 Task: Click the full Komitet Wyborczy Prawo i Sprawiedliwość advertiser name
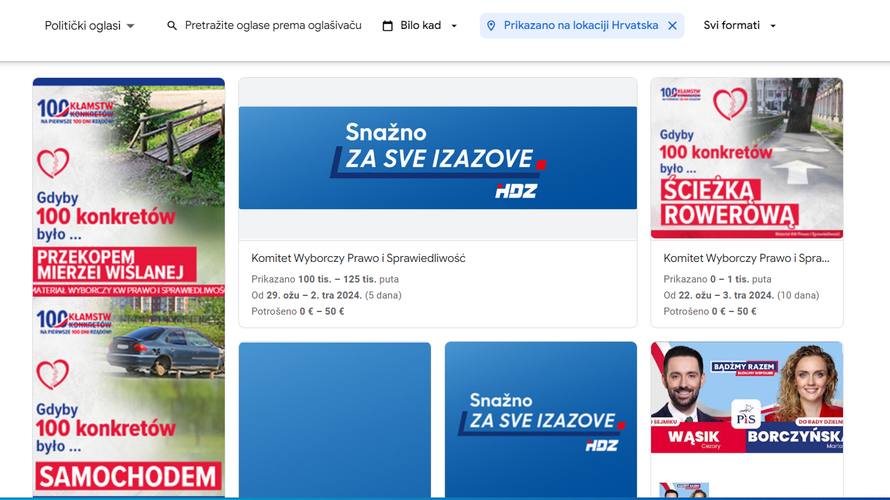coord(358,258)
